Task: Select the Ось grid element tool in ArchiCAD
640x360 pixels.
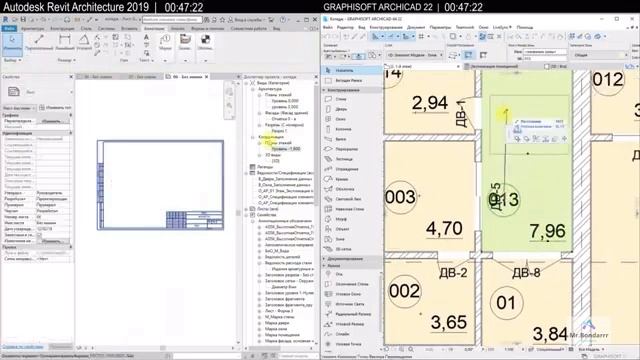Action: point(351,274)
